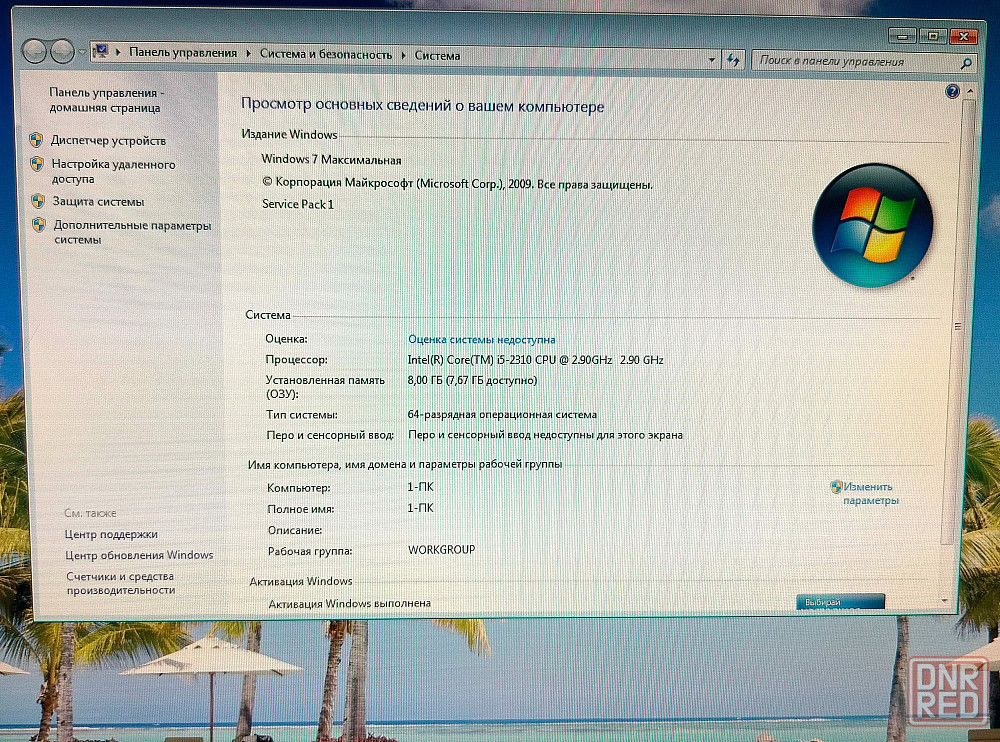Screen dimensions: 1000x742
Task: Click the Forward navigation arrow button
Action: pyautogui.click(x=63, y=50)
